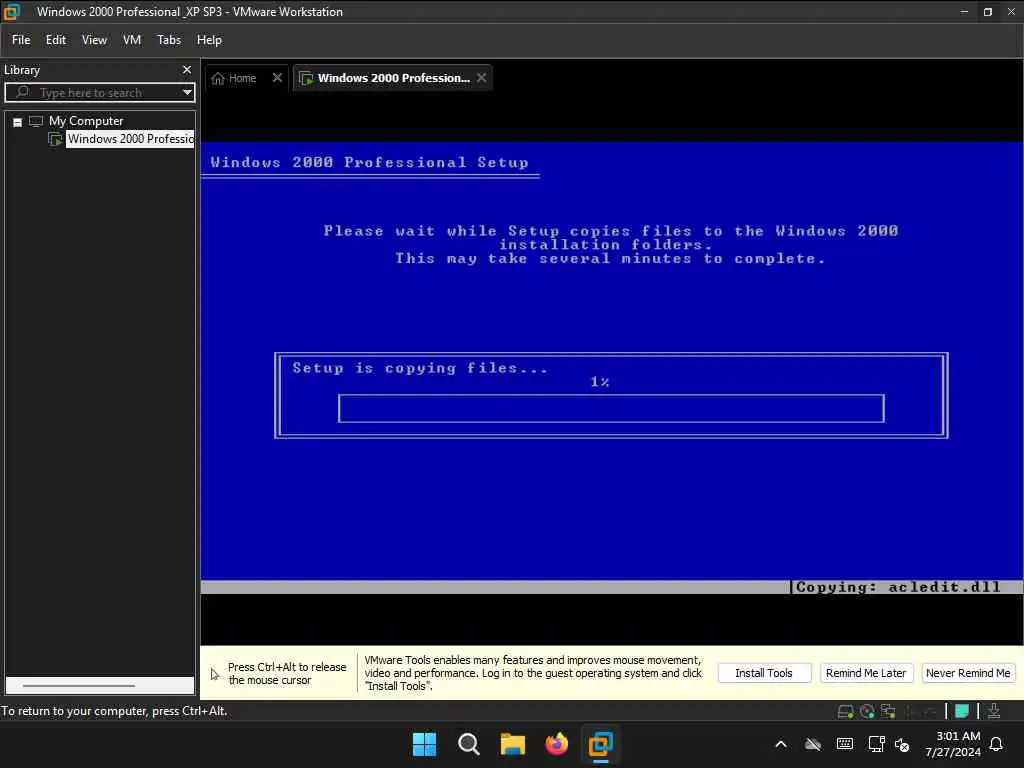Click the hard disk device status icon
The height and width of the screenshot is (768, 1024).
[x=845, y=711]
